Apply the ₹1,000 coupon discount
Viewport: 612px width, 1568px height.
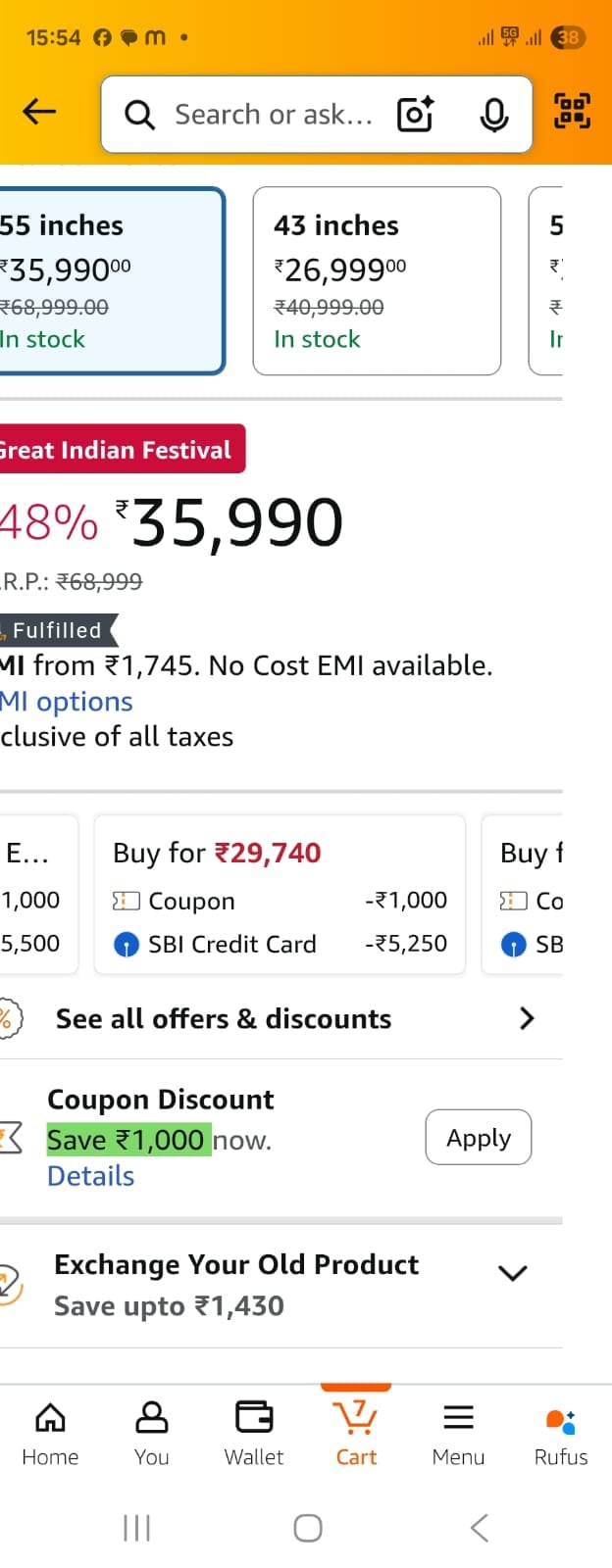click(479, 1137)
